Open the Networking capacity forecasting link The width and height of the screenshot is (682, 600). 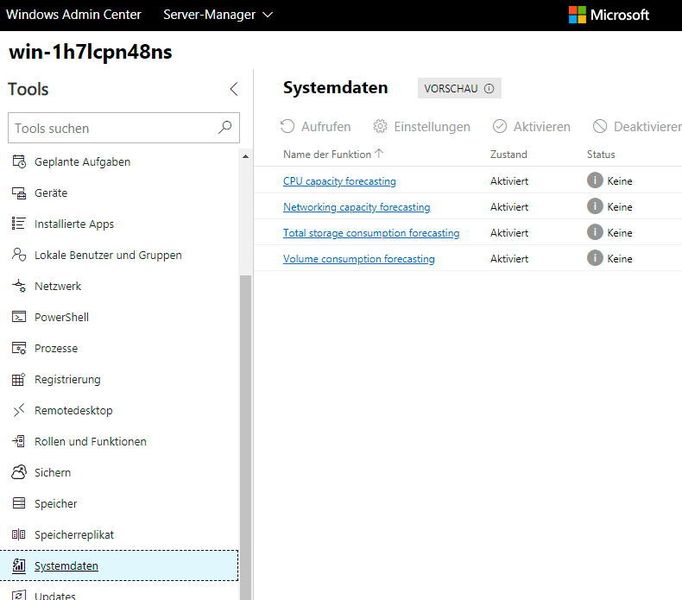pyautogui.click(x=357, y=207)
